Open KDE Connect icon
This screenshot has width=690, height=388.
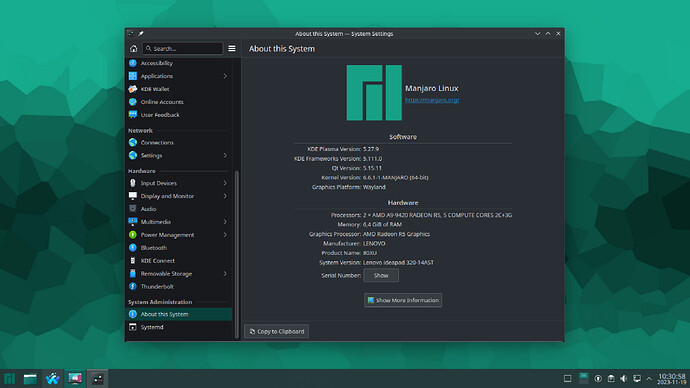(132, 260)
